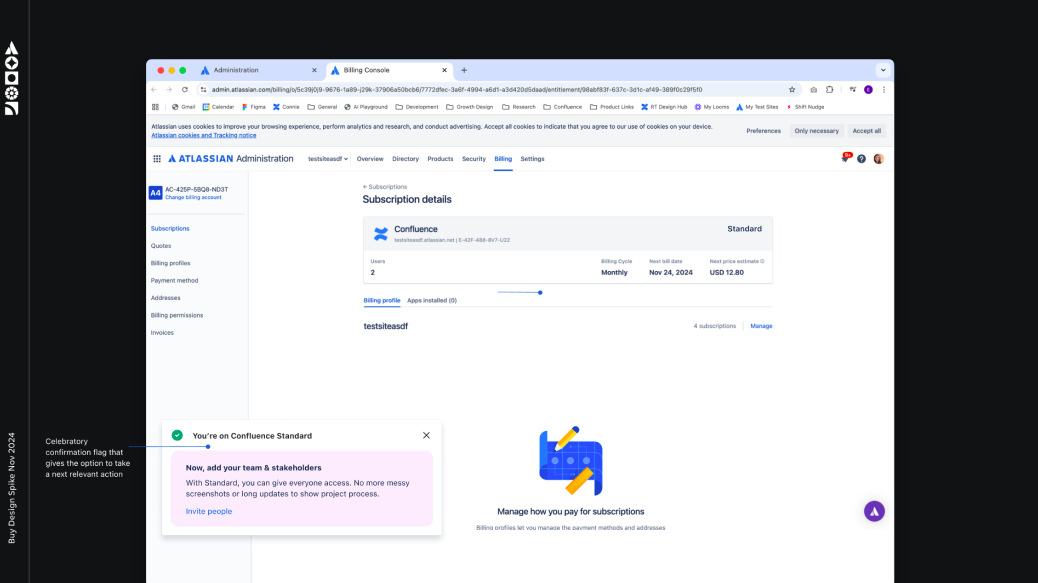Open the Figma bookmark

(x=254, y=107)
